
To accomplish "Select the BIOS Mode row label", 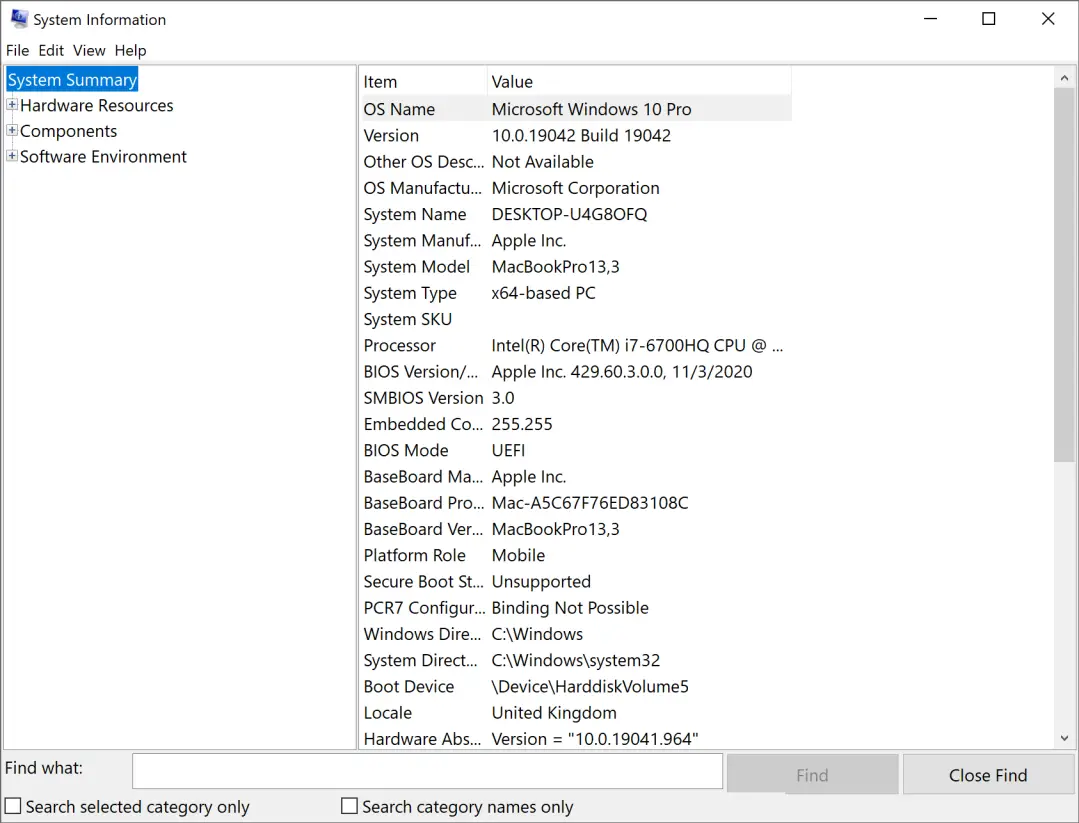I will 405,450.
